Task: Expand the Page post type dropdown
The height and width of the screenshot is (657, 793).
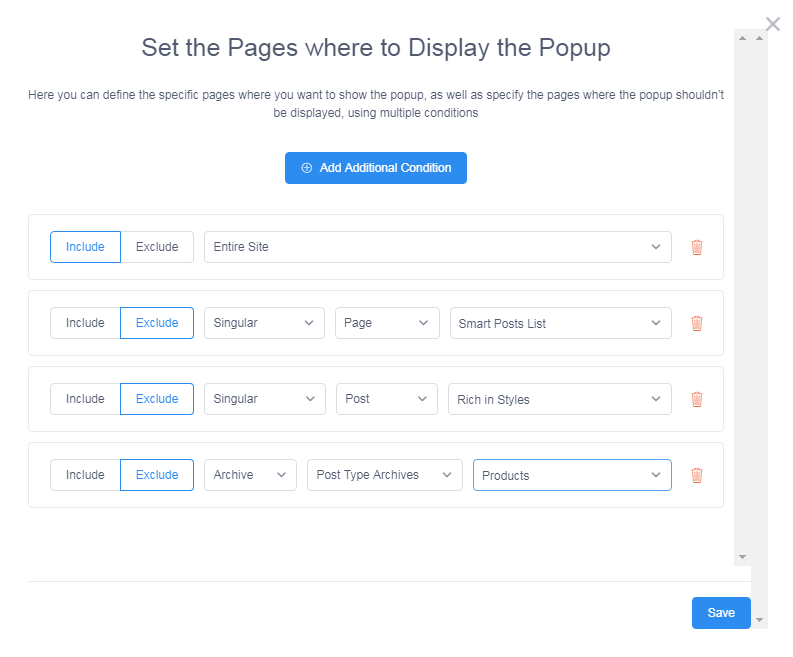Action: pos(387,323)
